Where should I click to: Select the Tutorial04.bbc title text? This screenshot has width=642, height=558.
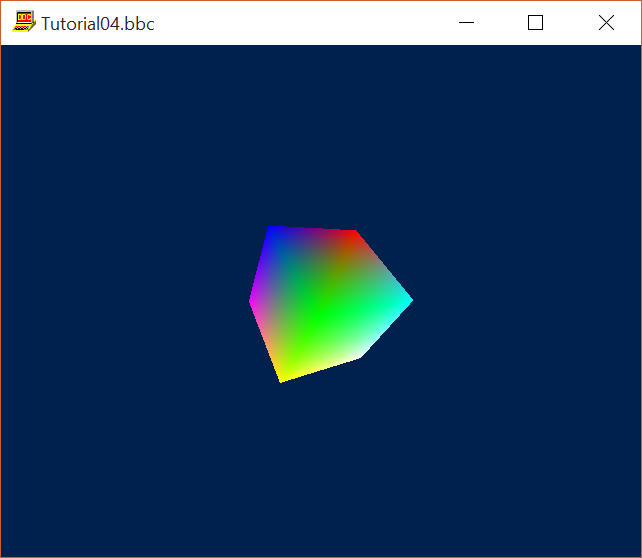click(x=98, y=24)
